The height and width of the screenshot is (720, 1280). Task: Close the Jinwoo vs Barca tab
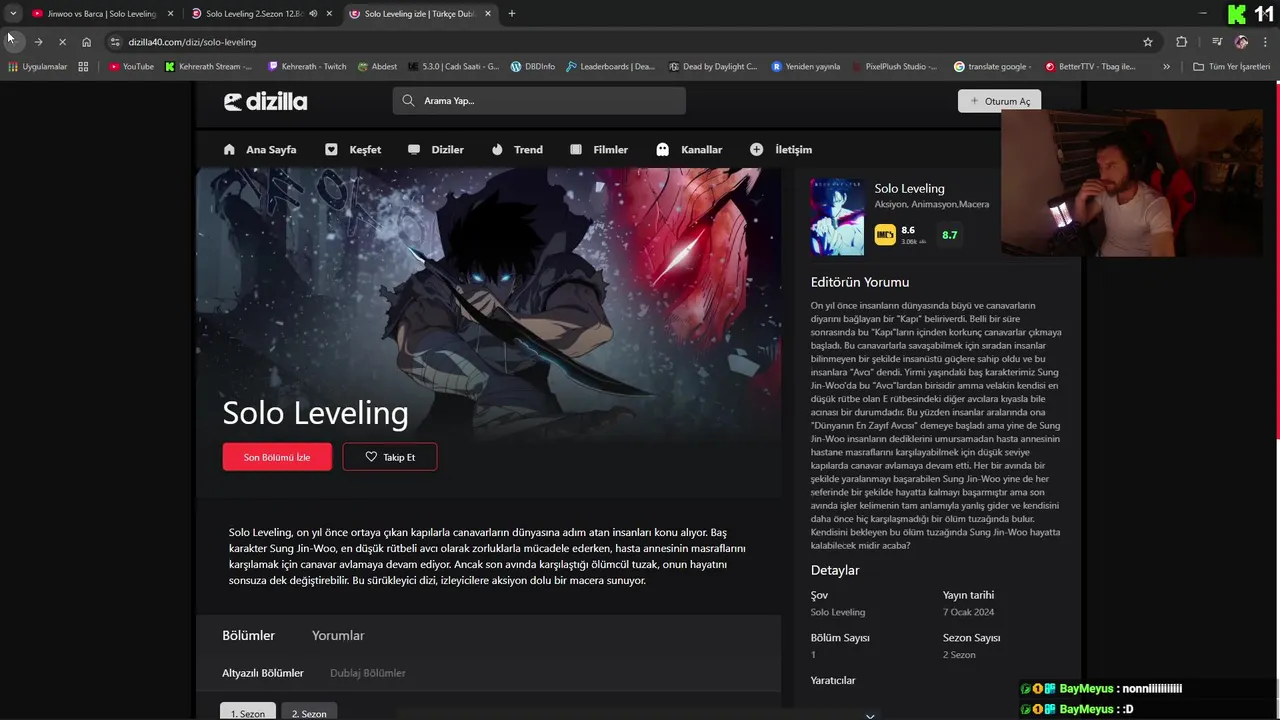click(170, 14)
